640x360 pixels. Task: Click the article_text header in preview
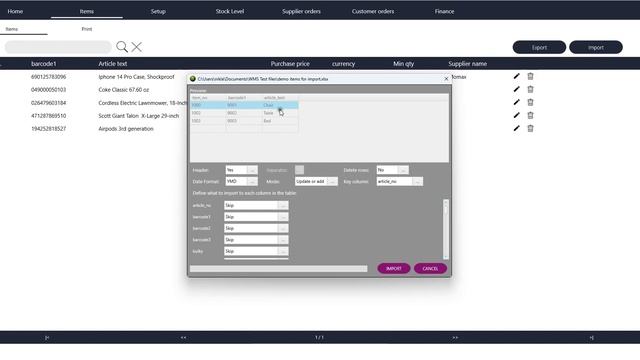coord(274,98)
